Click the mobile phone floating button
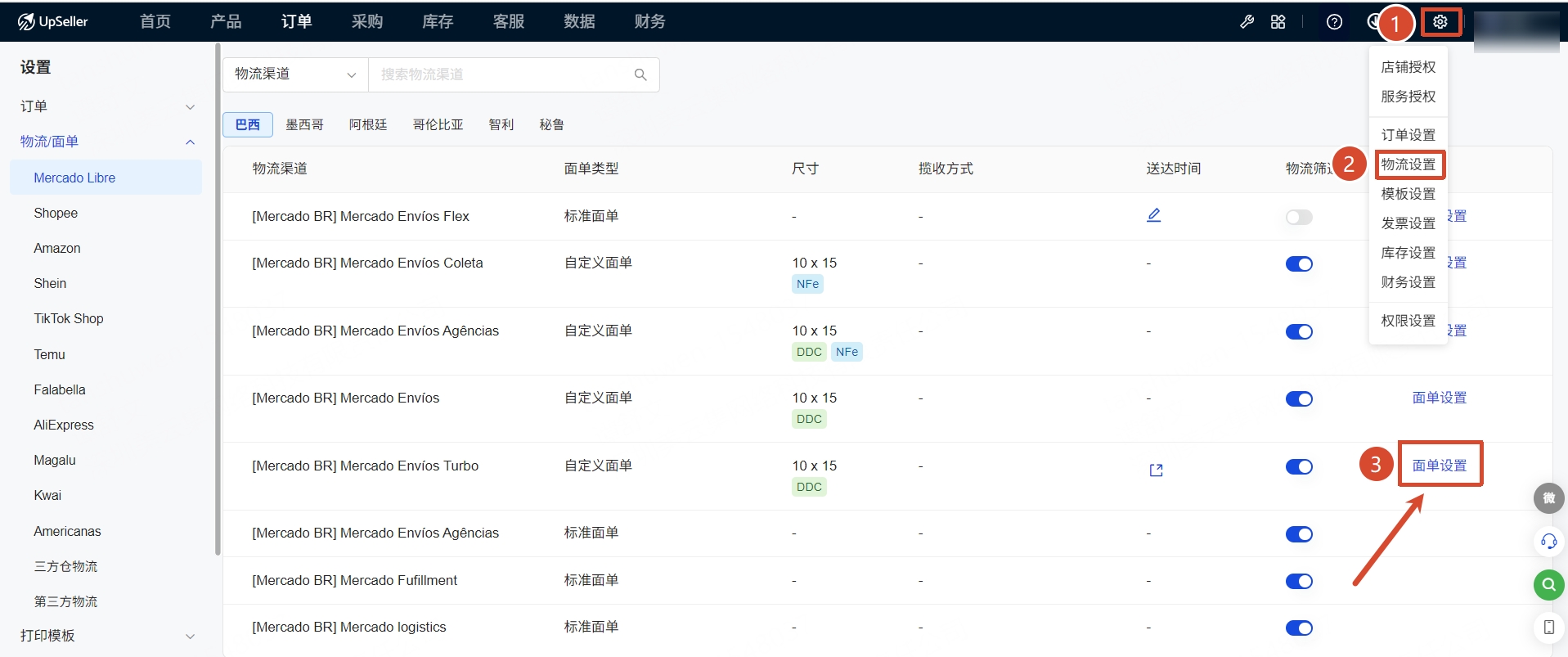Image resolution: width=1568 pixels, height=657 pixels. click(1548, 628)
